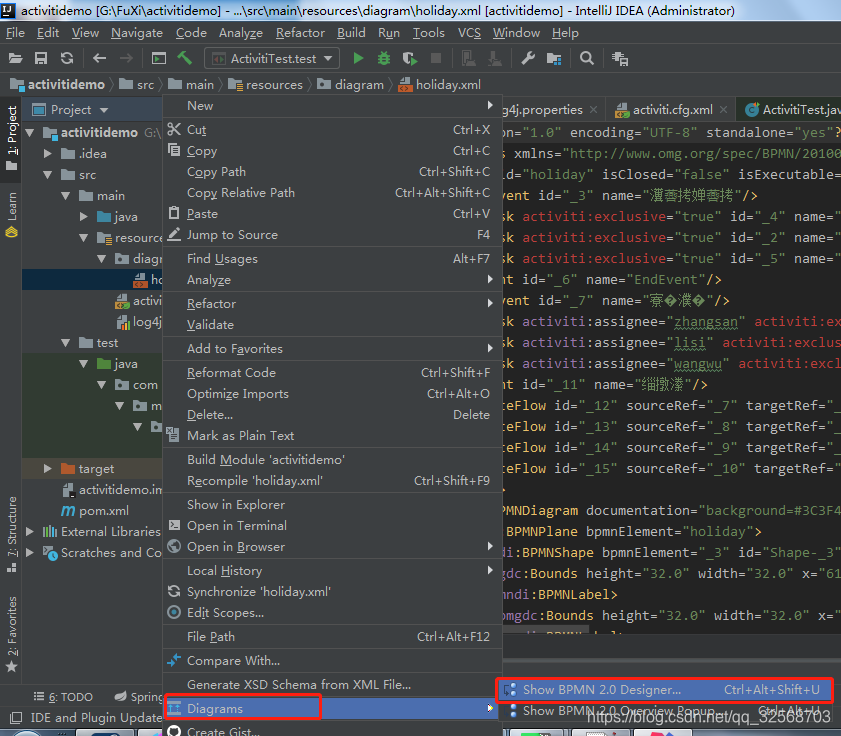841x736 pixels.
Task: Choose Show BPMN 2.0 Designer submenu item
Action: pos(666,690)
